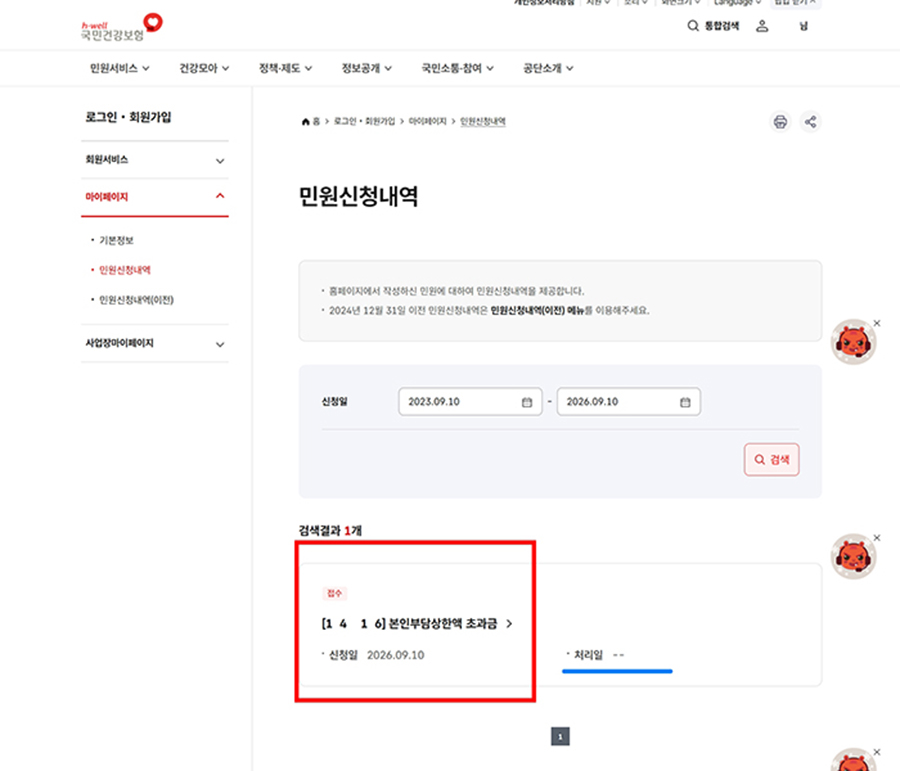Click the 로그인·회원가입 sidebar heading

(128, 117)
